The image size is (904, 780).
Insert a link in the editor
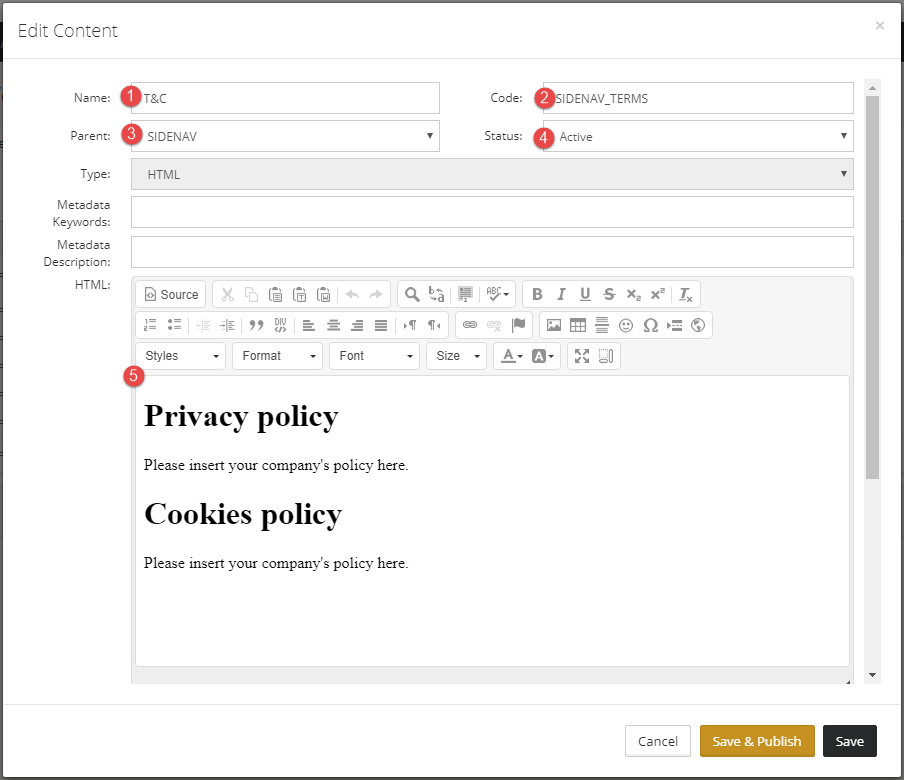point(470,325)
